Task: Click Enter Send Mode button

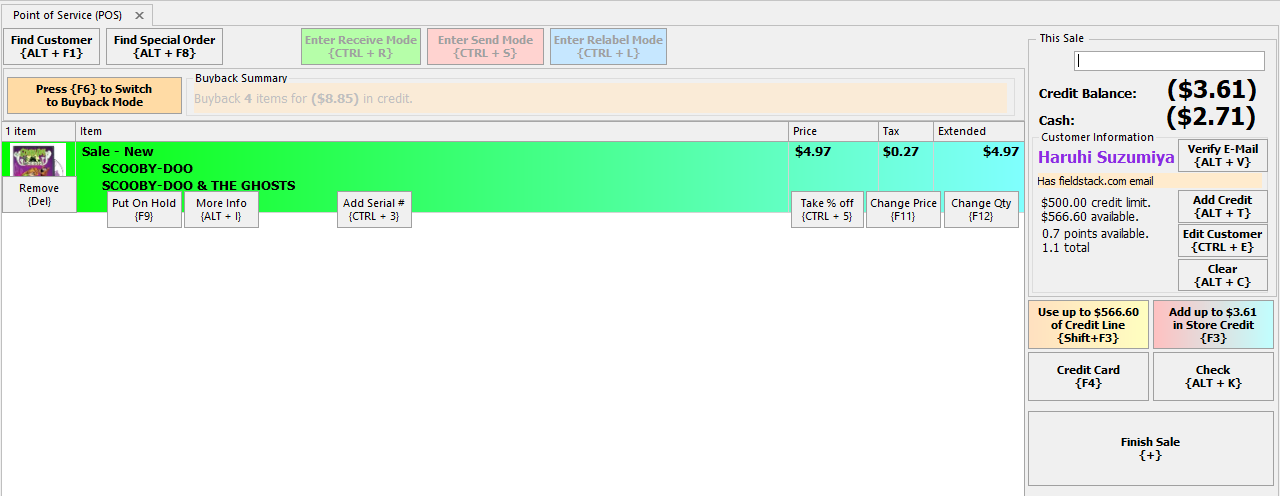Action: point(485,47)
